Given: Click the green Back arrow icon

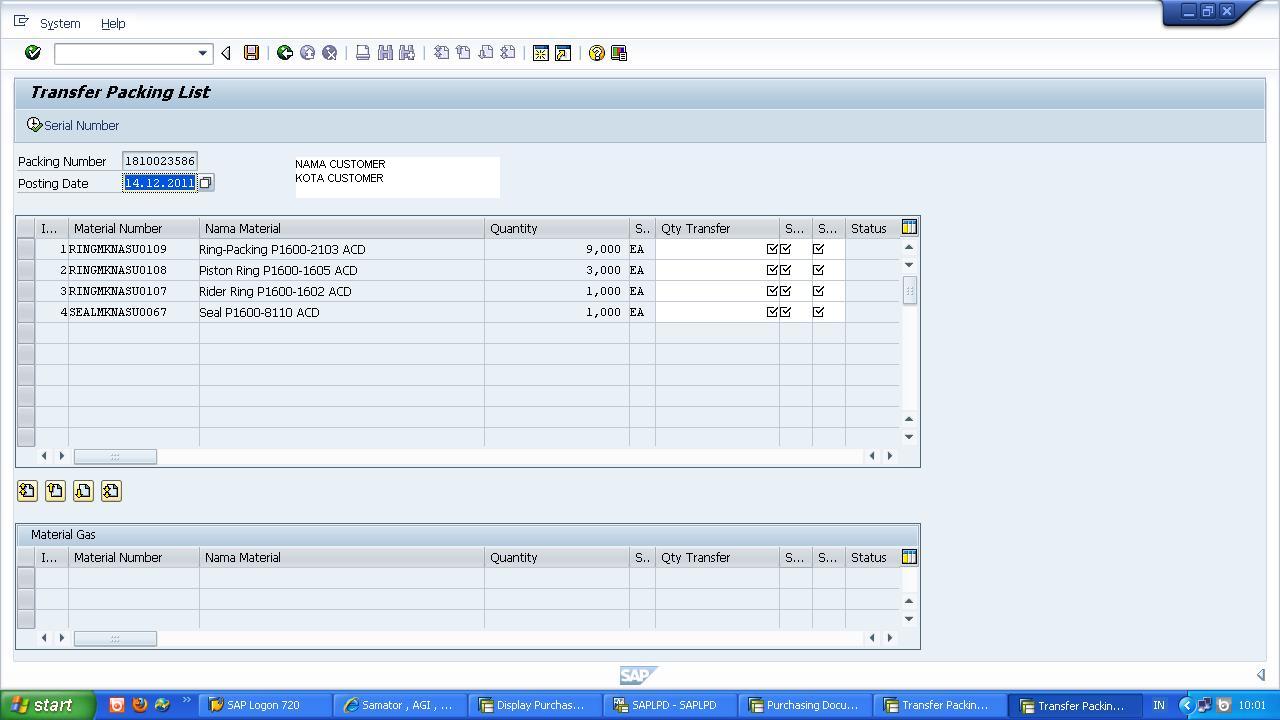Looking at the screenshot, I should point(285,53).
